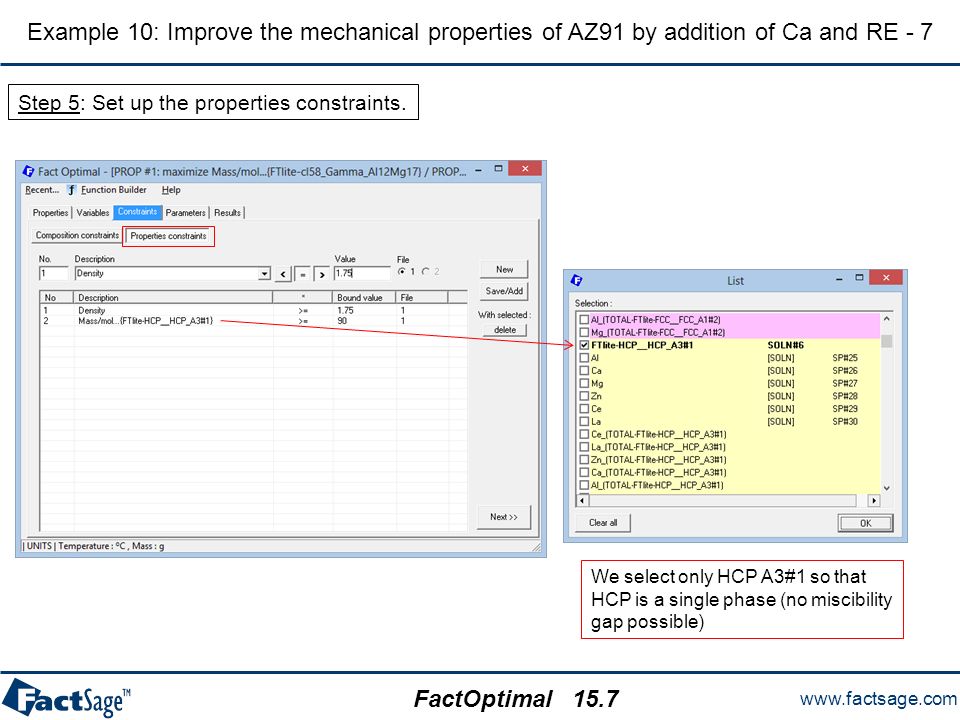Check the Ce SP#29 checkbox
The image size is (960, 720).
coord(584,408)
